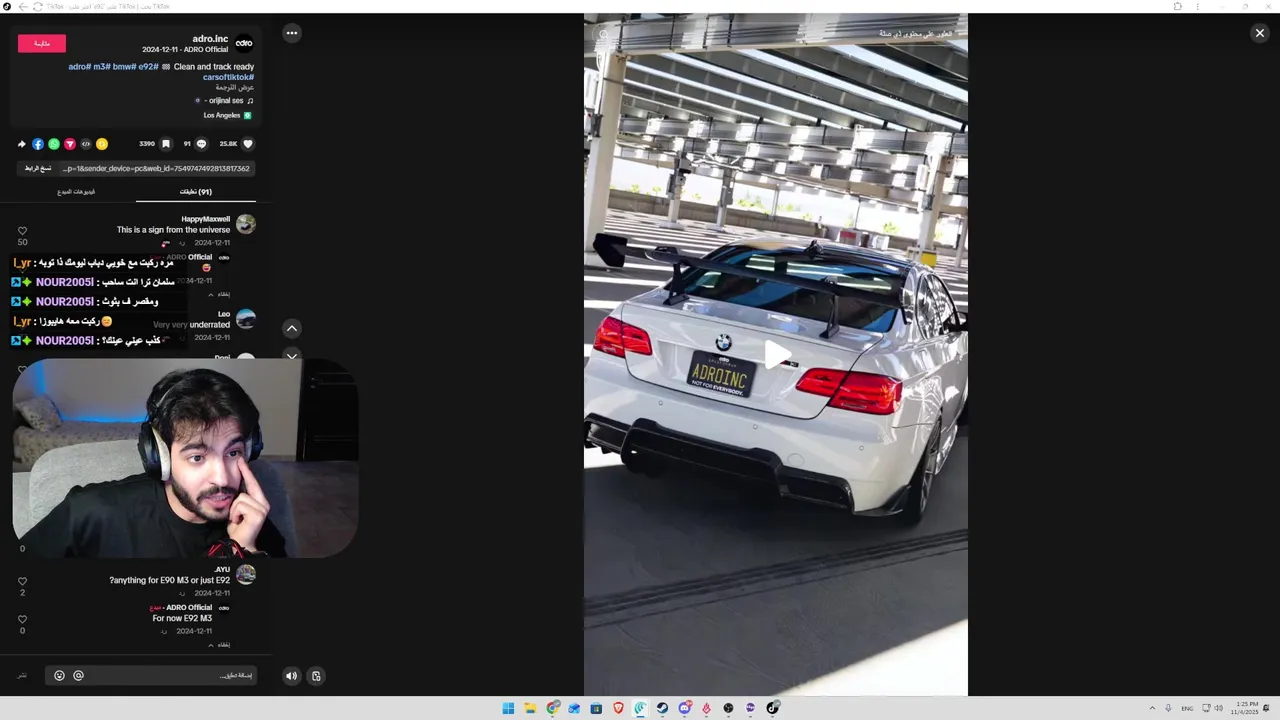Open the emoji picker in comment box
1280x720 pixels.
(x=60, y=676)
